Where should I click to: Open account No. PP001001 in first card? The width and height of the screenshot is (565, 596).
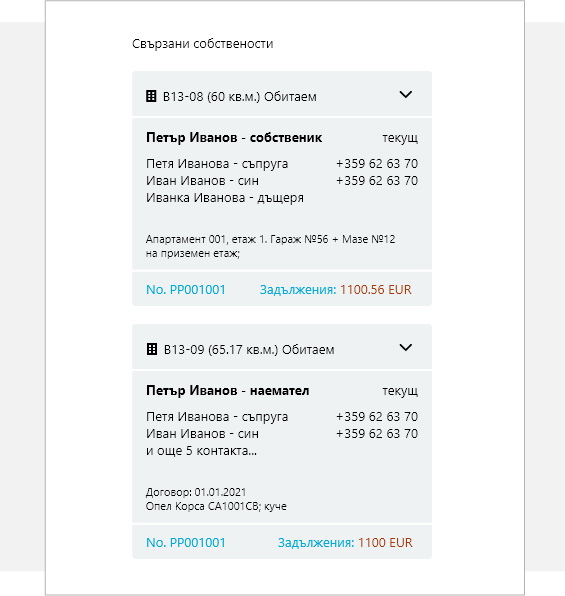(186, 290)
